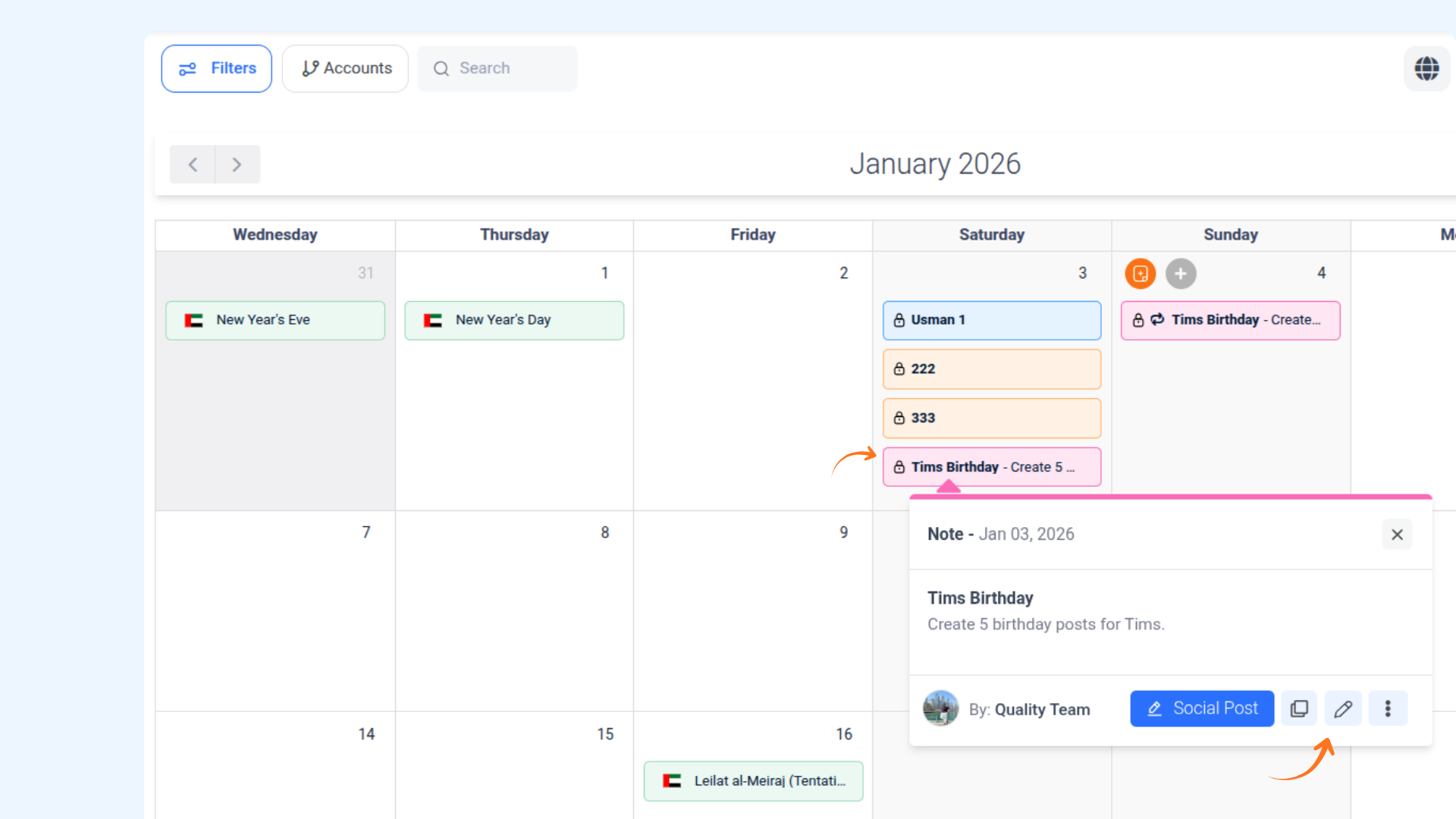
Task: Click the orange add-note icon on Sunday 4
Action: [1140, 274]
